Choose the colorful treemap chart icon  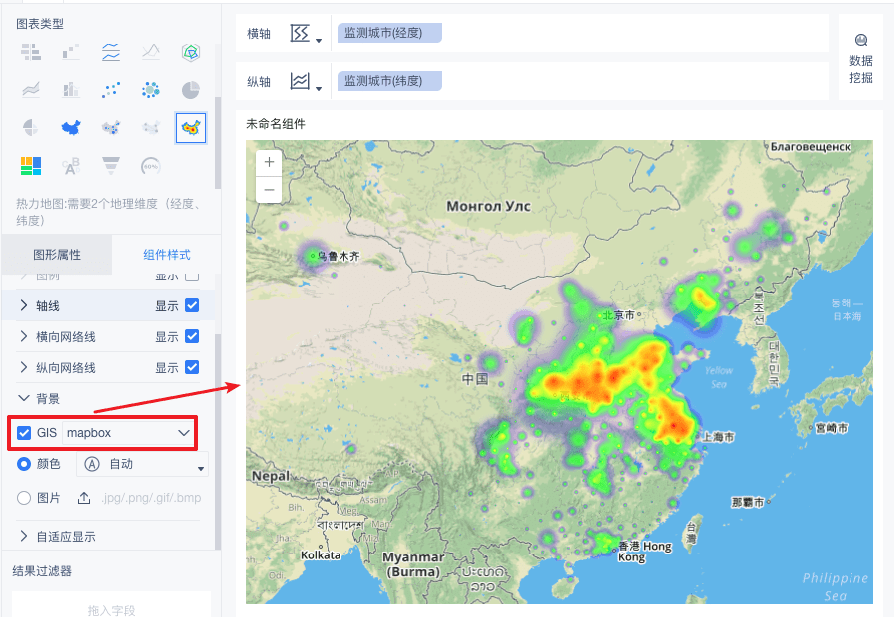pyautogui.click(x=31, y=166)
